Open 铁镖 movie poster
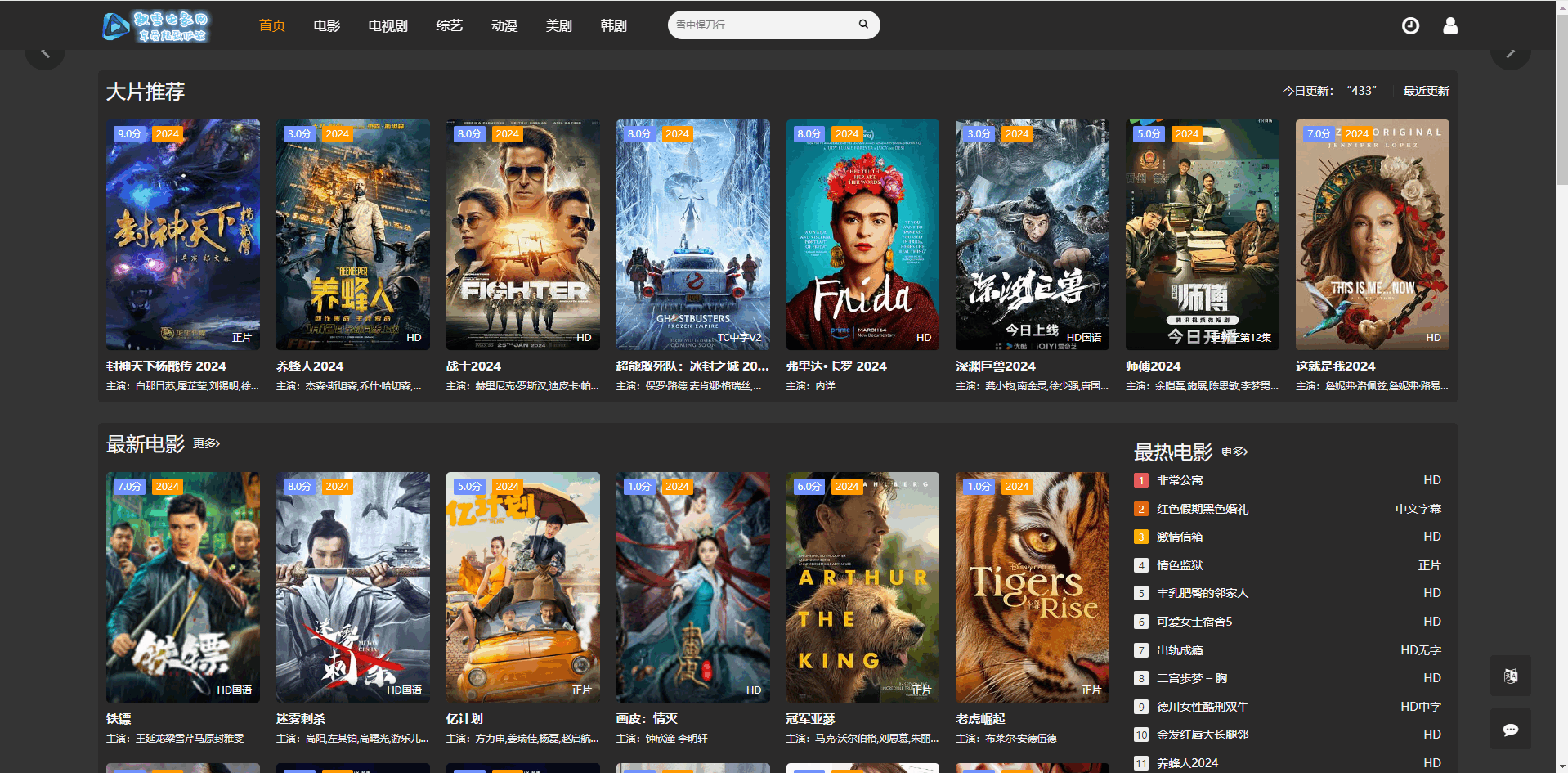This screenshot has width=1568, height=773. pos(183,587)
